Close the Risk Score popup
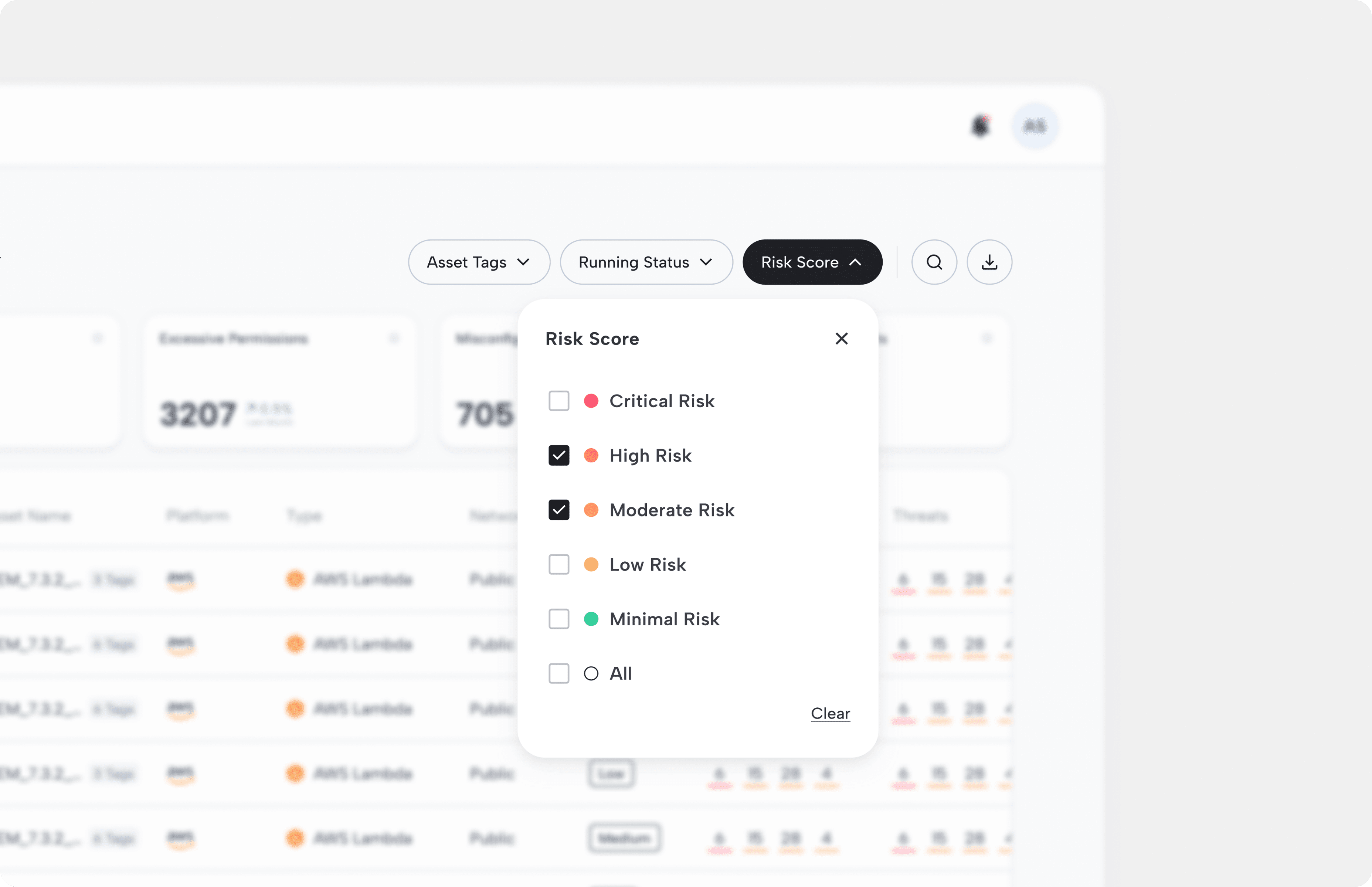Image resolution: width=1372 pixels, height=887 pixels. coord(841,339)
